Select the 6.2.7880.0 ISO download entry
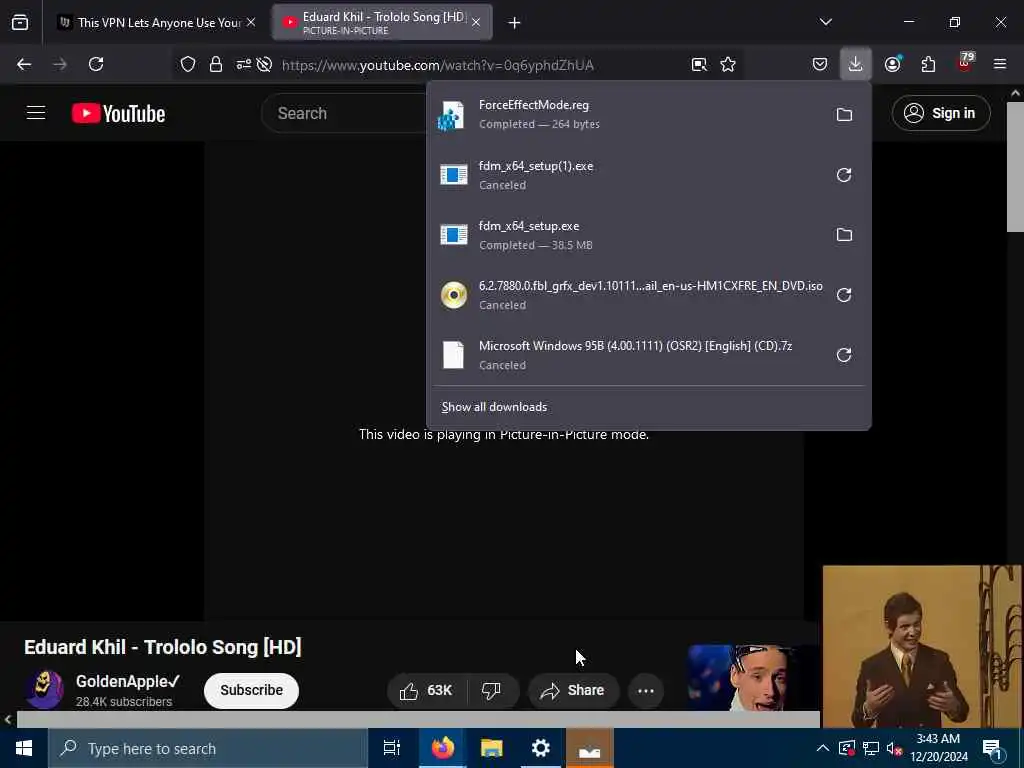The width and height of the screenshot is (1024, 768). 630,295
